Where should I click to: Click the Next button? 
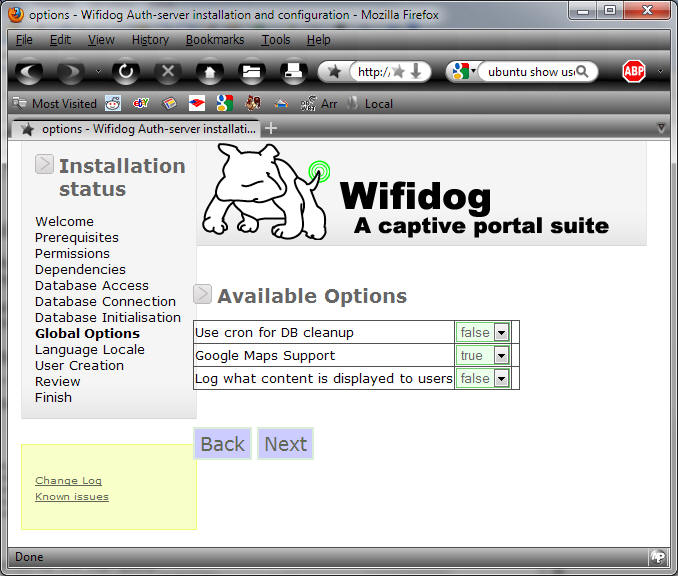tap(285, 444)
